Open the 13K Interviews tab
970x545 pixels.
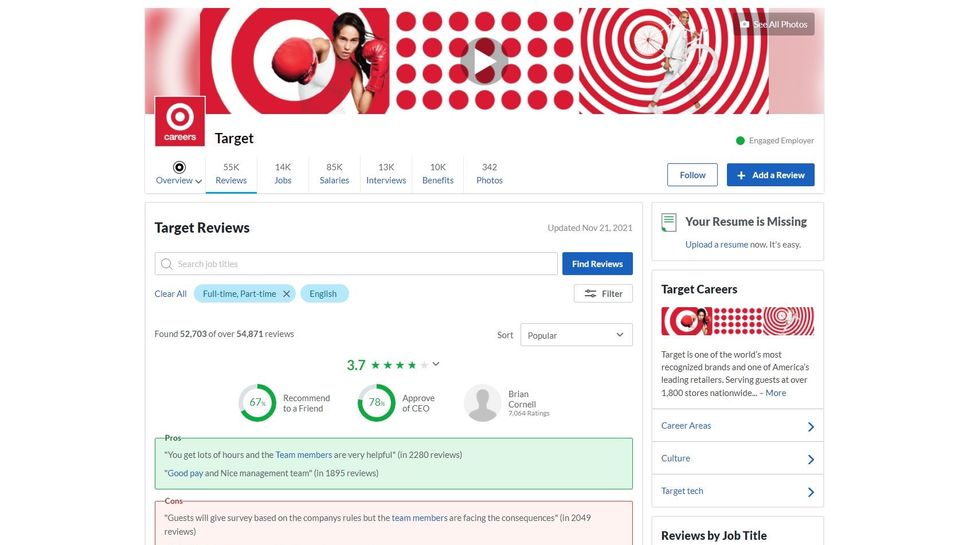(x=386, y=174)
